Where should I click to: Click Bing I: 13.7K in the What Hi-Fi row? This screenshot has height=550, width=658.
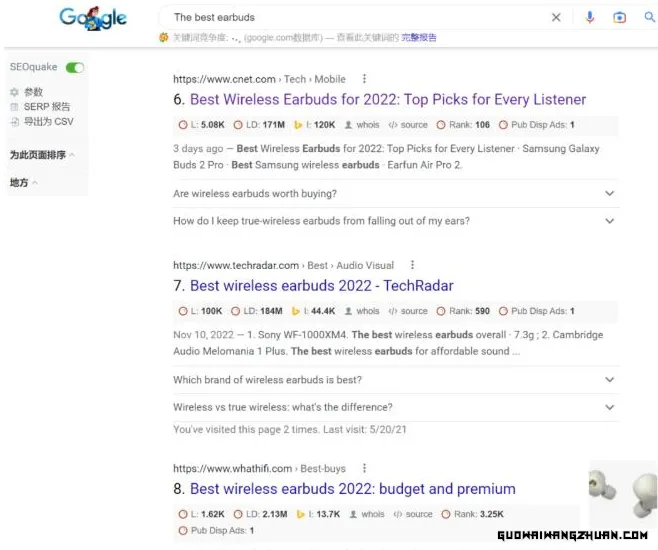point(318,514)
